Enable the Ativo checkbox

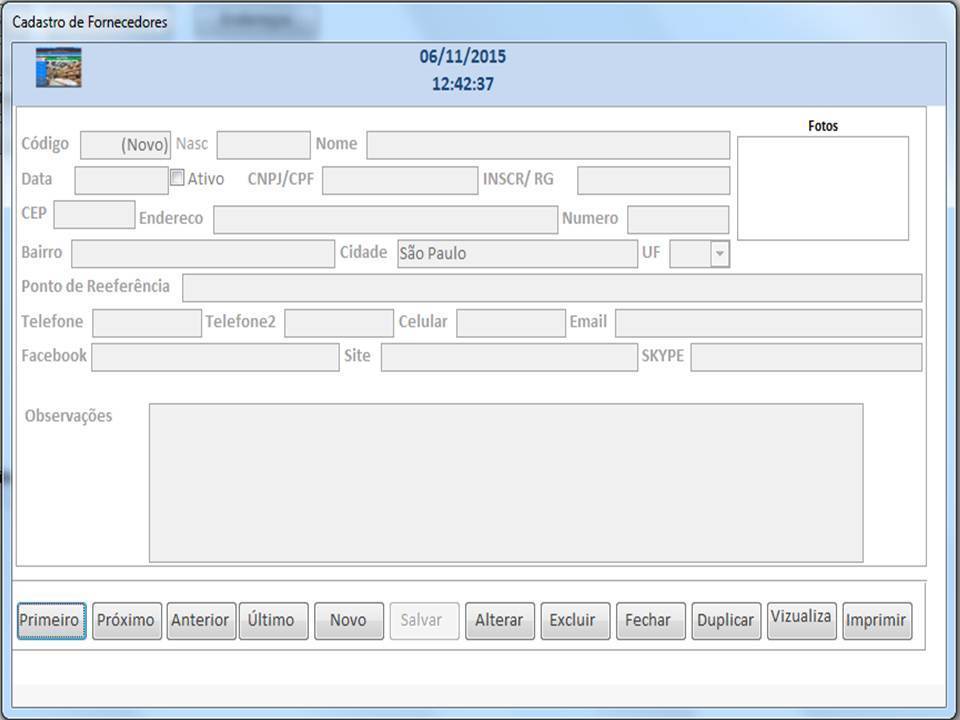[177, 178]
